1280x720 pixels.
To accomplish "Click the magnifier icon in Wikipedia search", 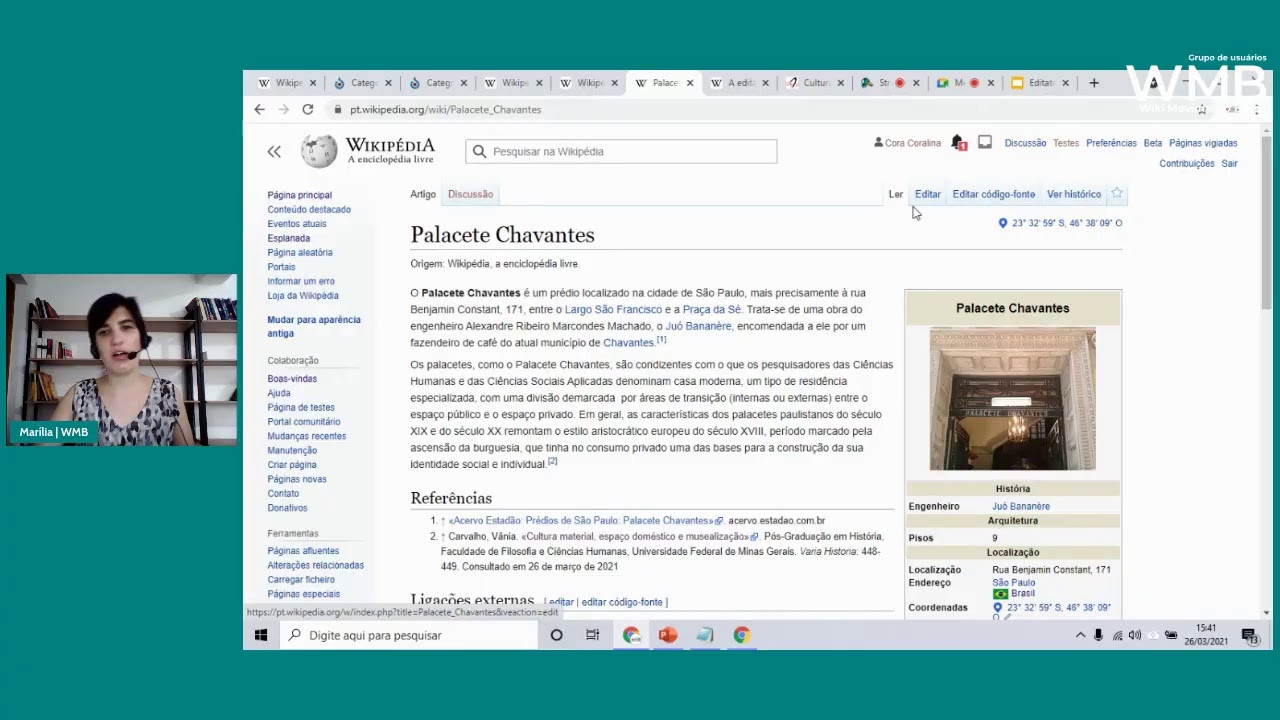I will click(x=479, y=152).
